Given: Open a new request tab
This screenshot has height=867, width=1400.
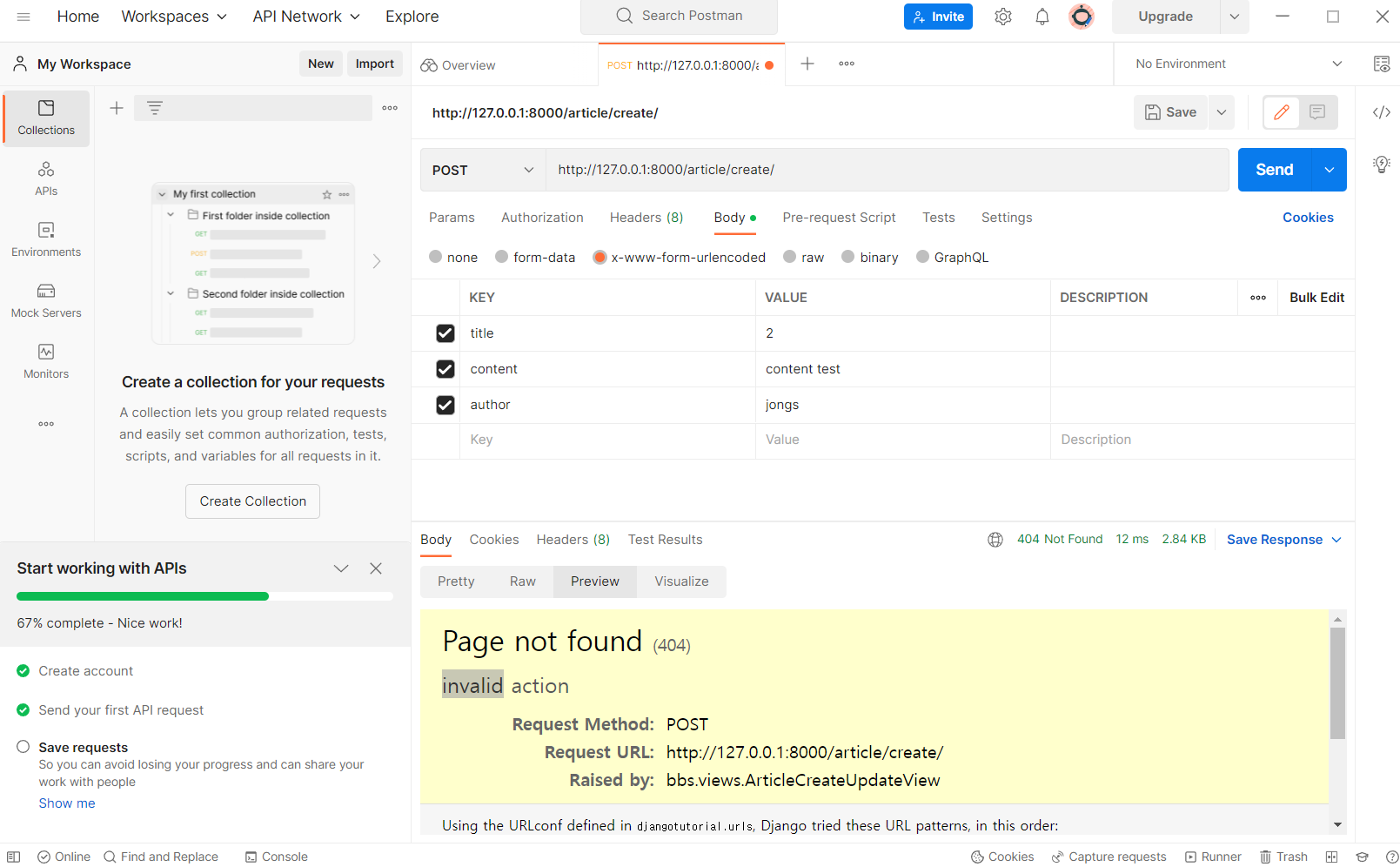Looking at the screenshot, I should (x=807, y=64).
